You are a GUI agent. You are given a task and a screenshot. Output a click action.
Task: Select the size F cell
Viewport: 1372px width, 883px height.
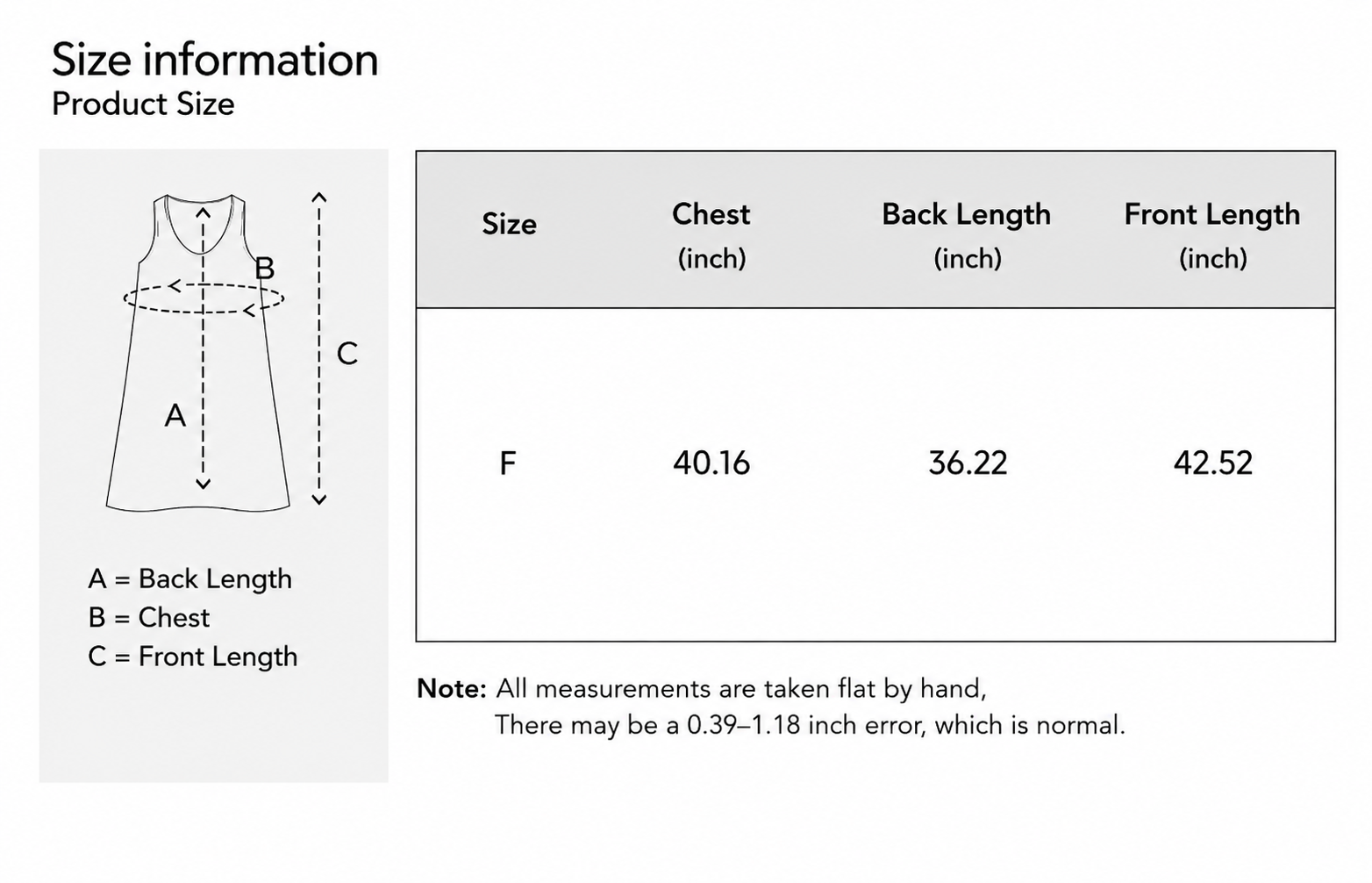(507, 463)
